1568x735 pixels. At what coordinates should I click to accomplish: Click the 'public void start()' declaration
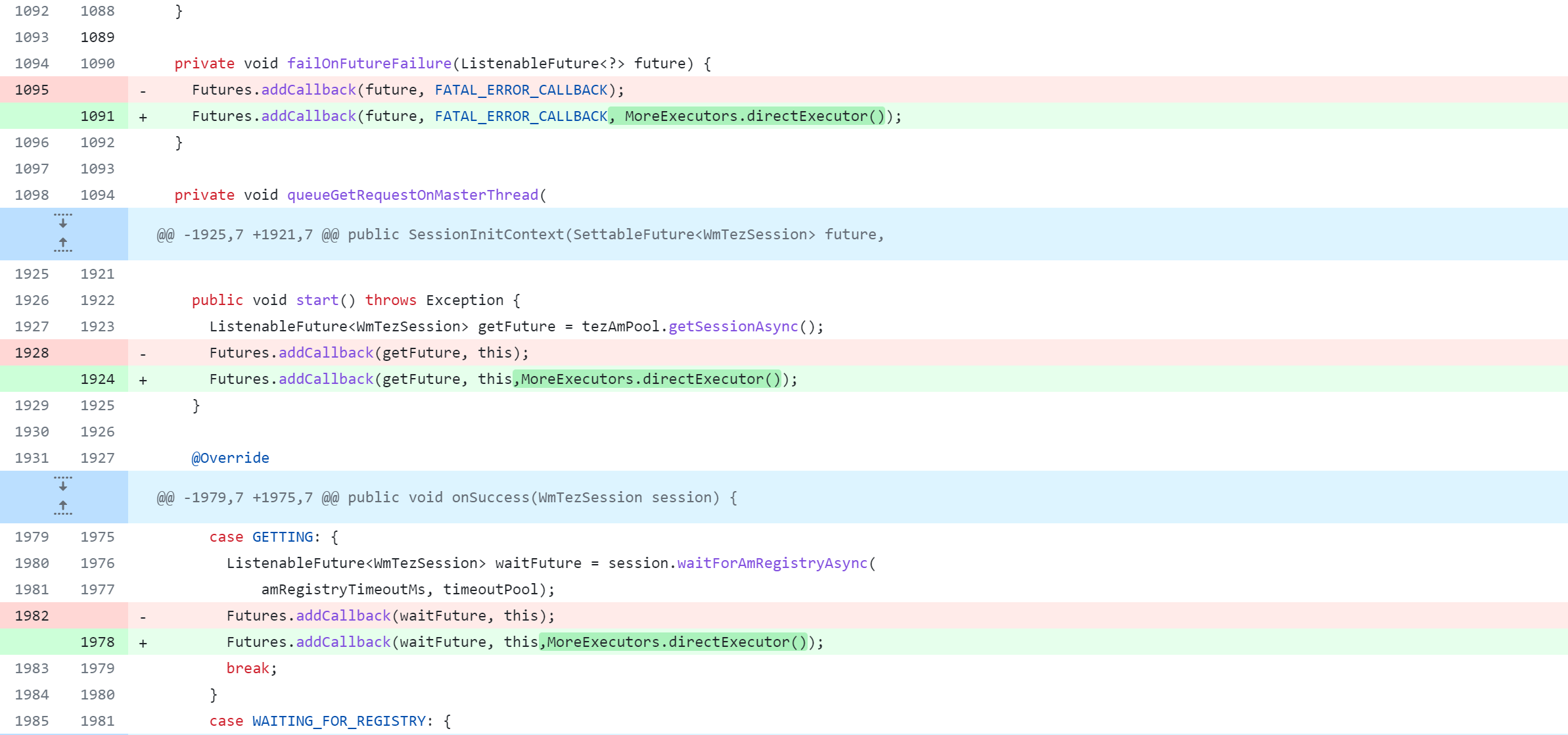coord(273,300)
